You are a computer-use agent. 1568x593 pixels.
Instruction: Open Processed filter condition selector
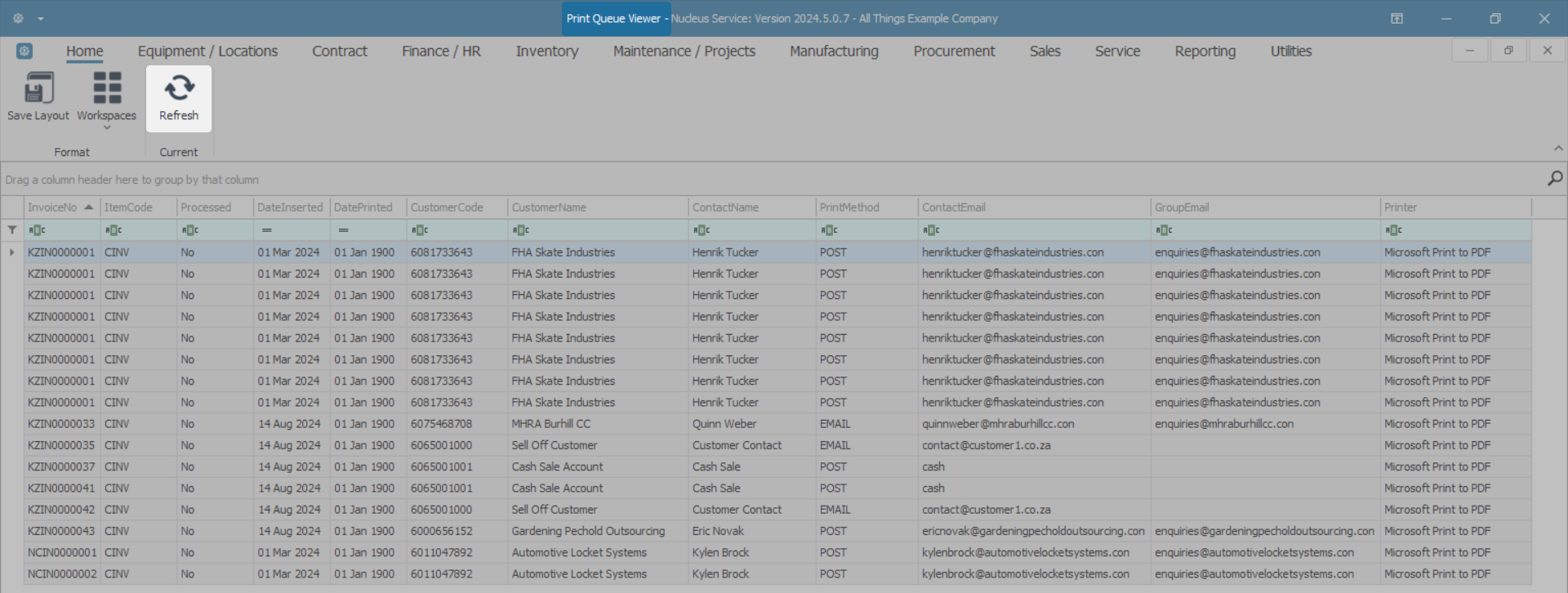click(190, 230)
